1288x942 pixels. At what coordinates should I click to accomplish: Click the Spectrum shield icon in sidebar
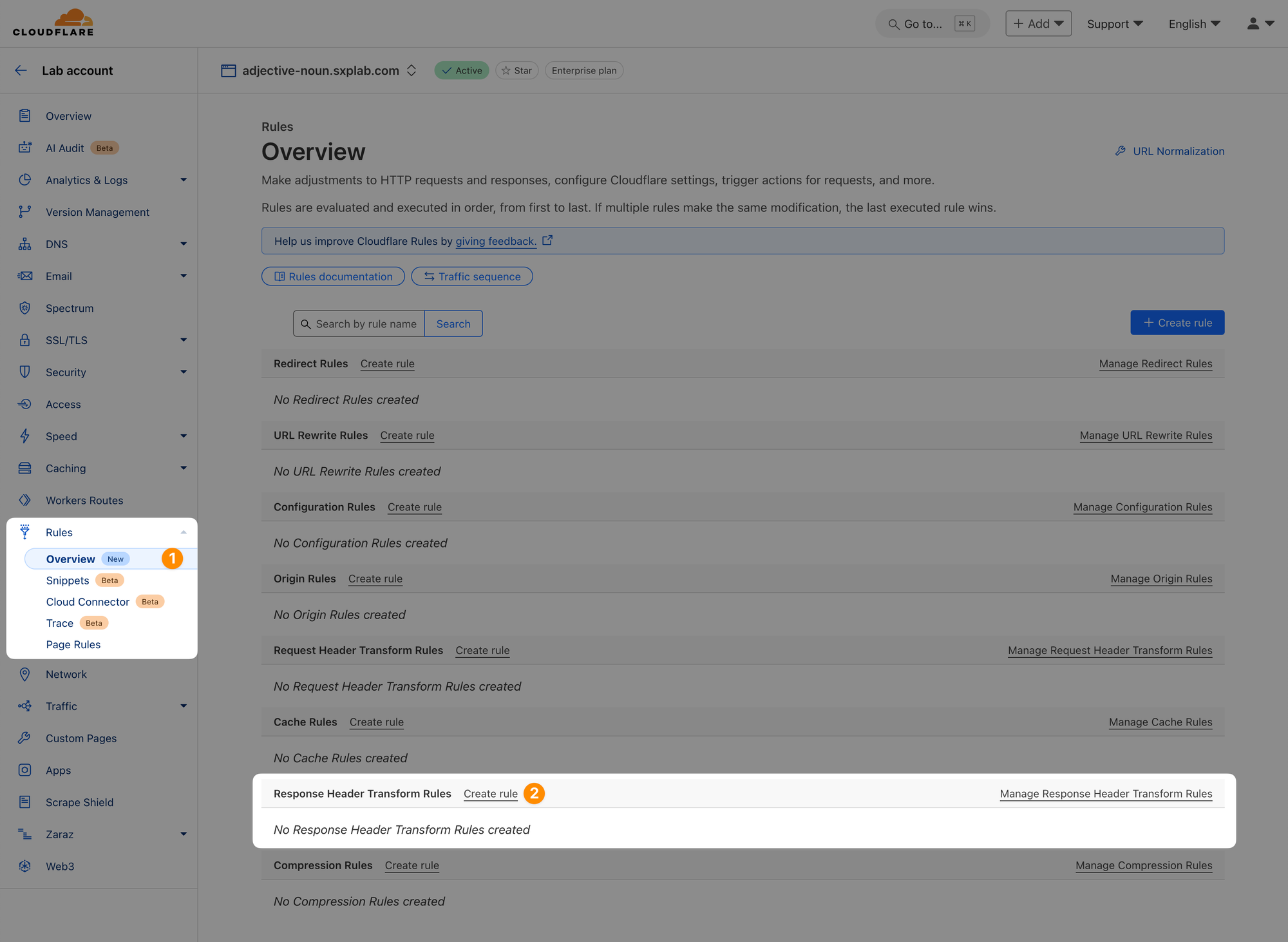(24, 308)
